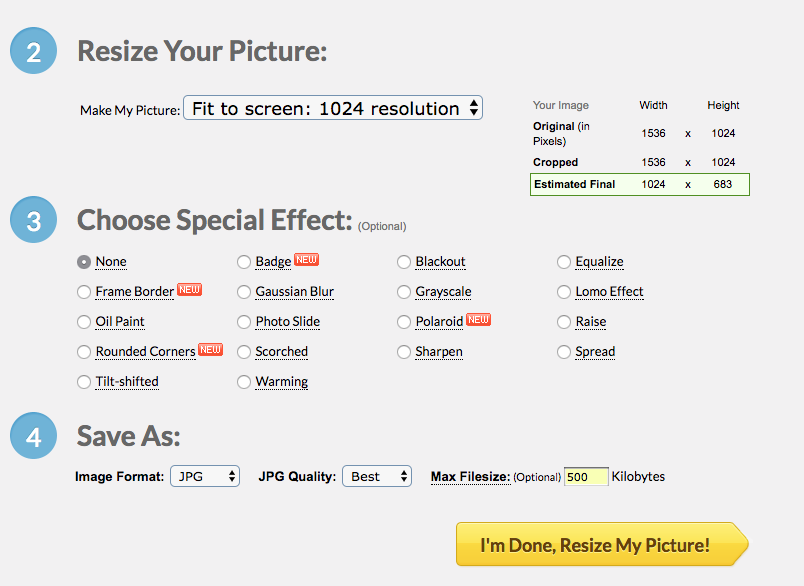Image resolution: width=804 pixels, height=586 pixels.
Task: Click the step 2 circle icon
Action: [34, 51]
